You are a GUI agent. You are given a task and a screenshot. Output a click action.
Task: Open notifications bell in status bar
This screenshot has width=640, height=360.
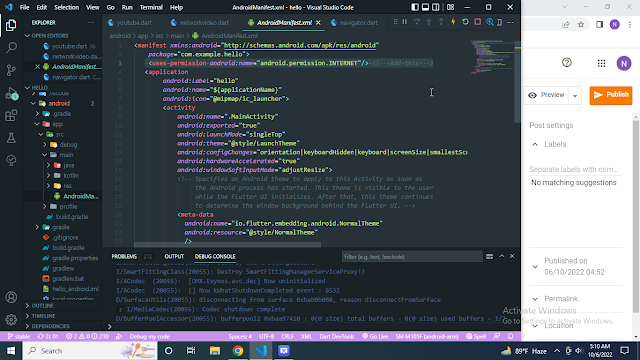coord(510,336)
